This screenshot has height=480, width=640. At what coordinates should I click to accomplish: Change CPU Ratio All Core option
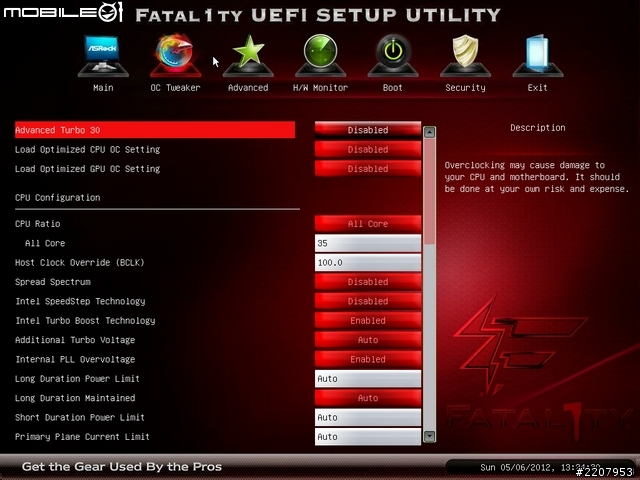click(368, 224)
